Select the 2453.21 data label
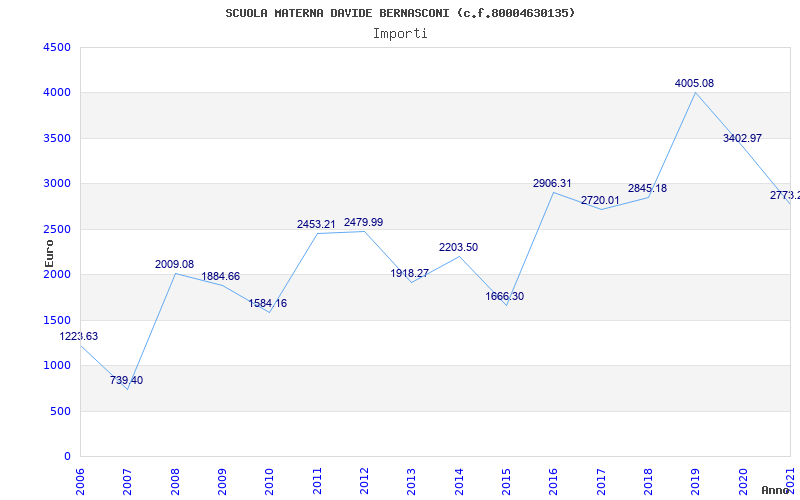Image resolution: width=800 pixels, height=500 pixels. [x=316, y=224]
